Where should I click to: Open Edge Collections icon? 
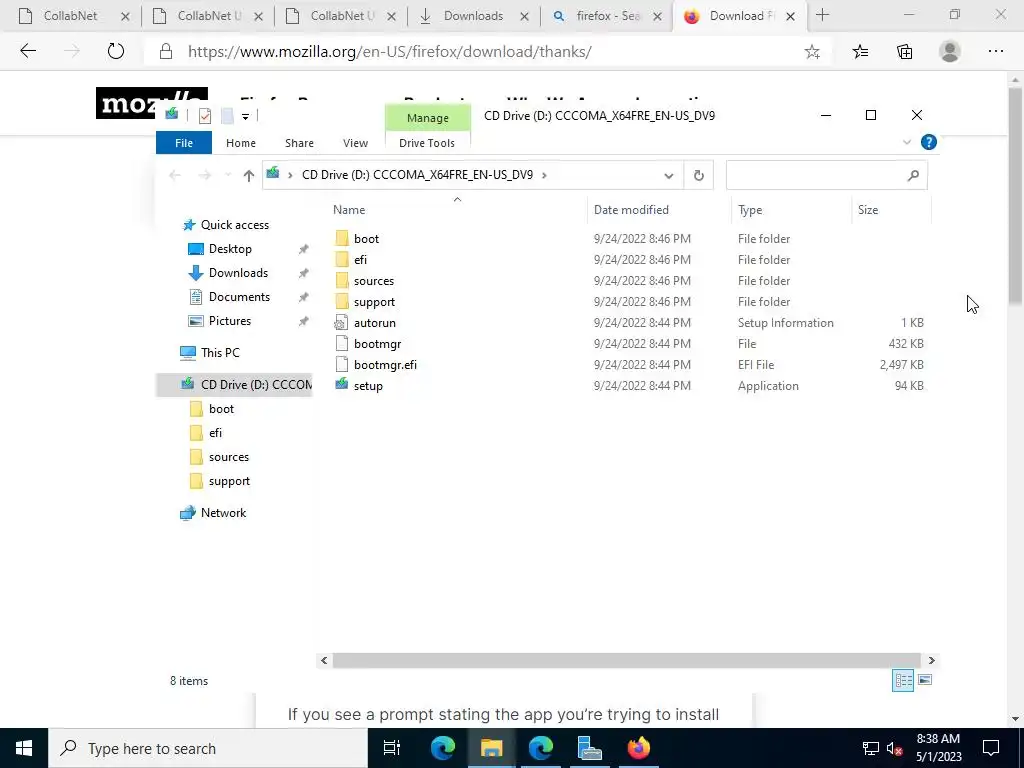coord(904,52)
